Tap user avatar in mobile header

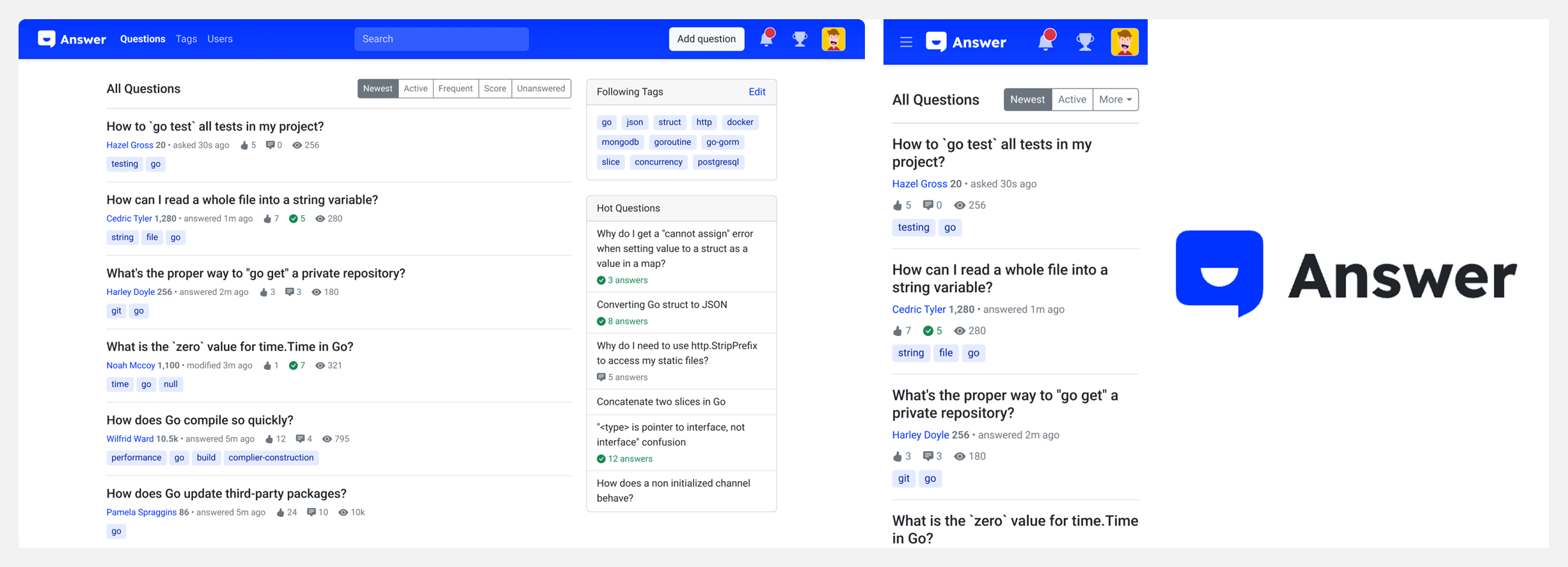(x=1125, y=42)
